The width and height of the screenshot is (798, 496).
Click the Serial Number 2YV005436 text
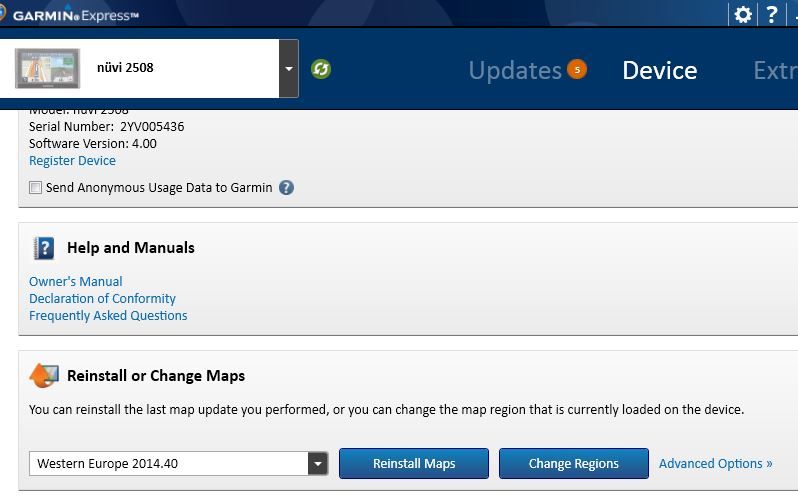pos(106,127)
